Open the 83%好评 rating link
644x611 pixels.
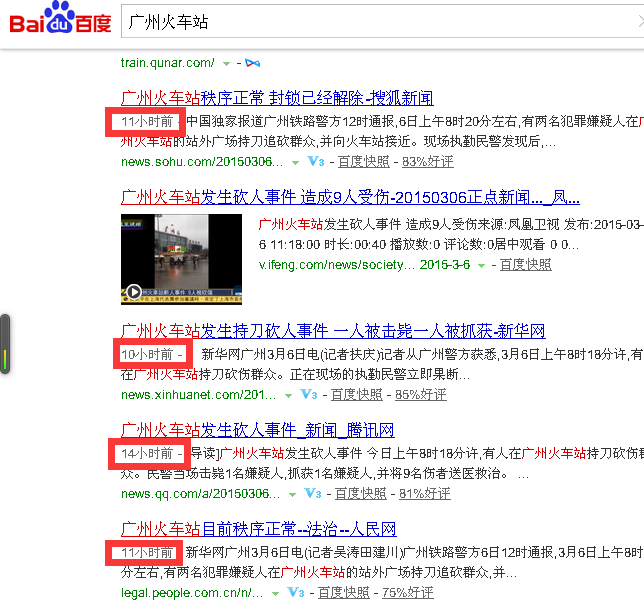point(428,162)
